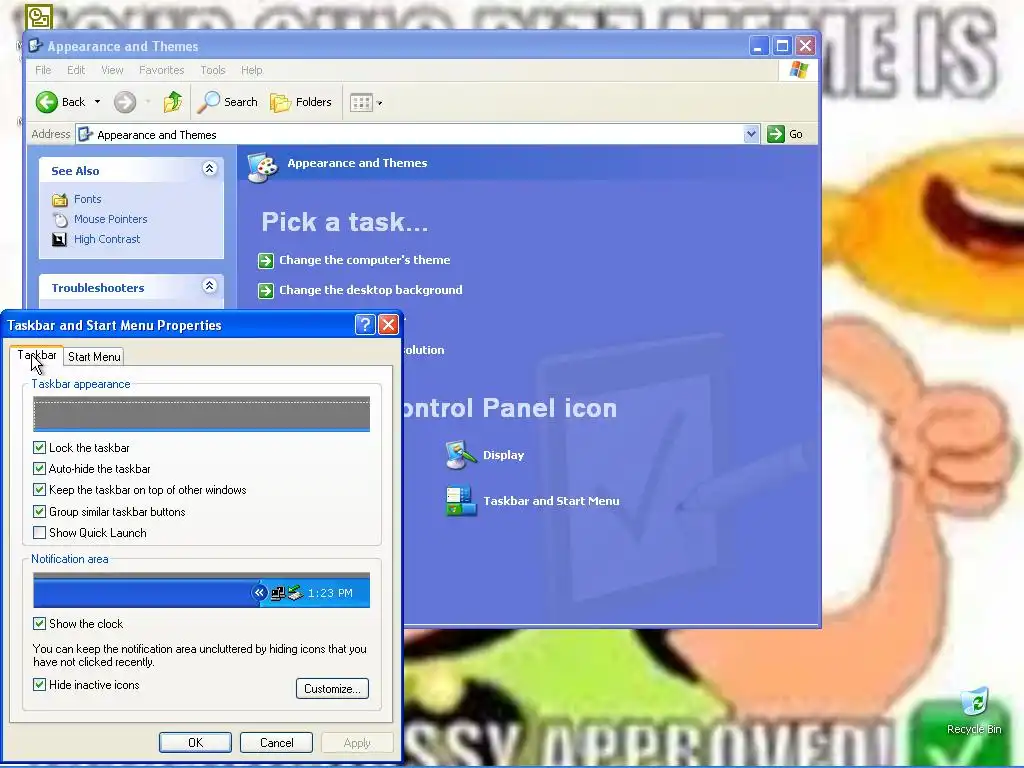This screenshot has height=768, width=1024.
Task: Open the Mouse Pointers link
Action: 110,219
